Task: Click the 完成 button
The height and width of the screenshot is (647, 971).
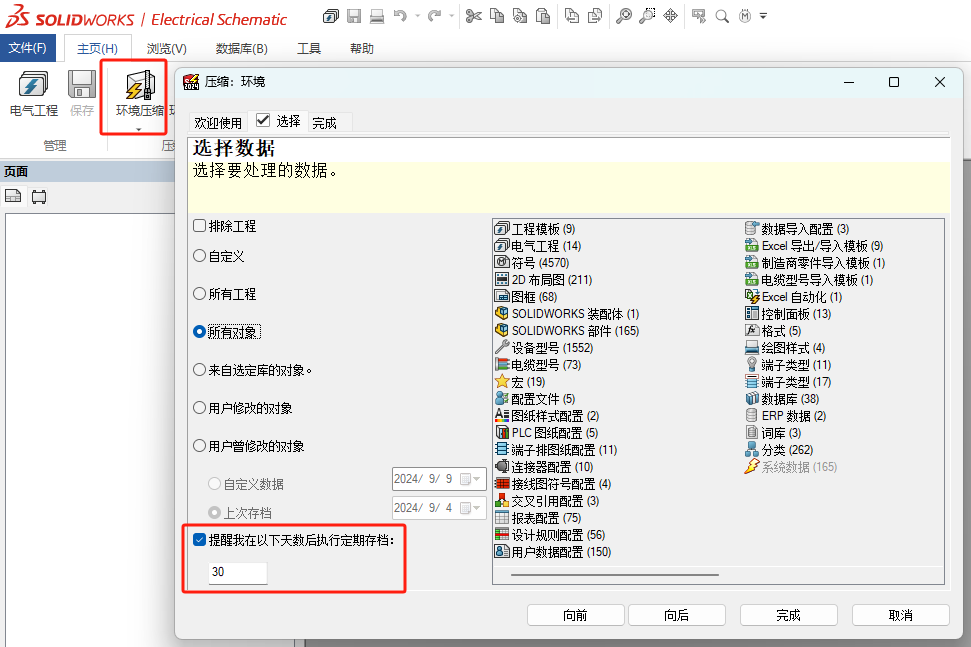Action: click(788, 614)
